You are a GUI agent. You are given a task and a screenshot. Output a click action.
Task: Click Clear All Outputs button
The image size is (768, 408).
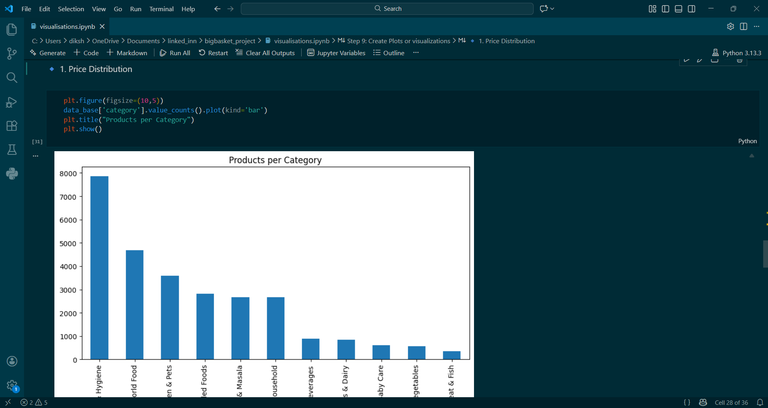point(265,53)
